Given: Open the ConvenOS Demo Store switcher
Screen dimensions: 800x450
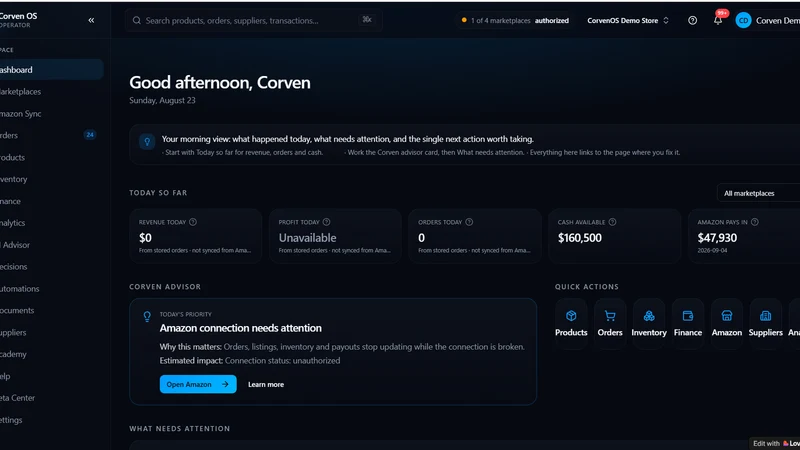Looking at the screenshot, I should [x=628, y=20].
